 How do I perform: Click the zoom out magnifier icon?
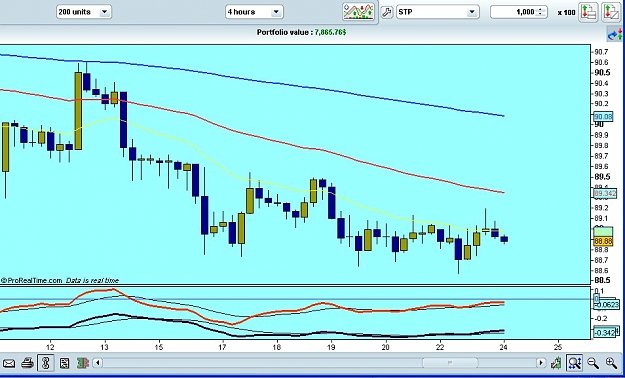tap(593, 363)
